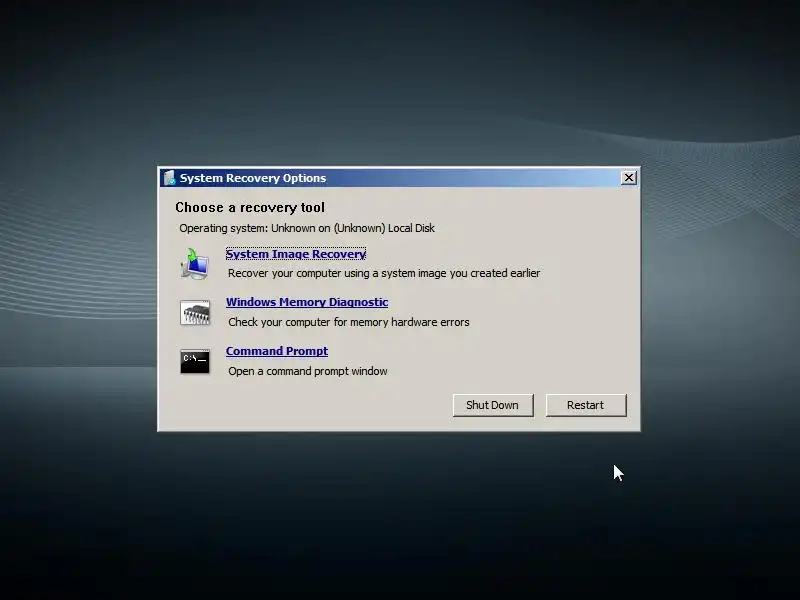Viewport: 800px width, 600px height.
Task: Open the Command Prompt link
Action: [277, 351]
